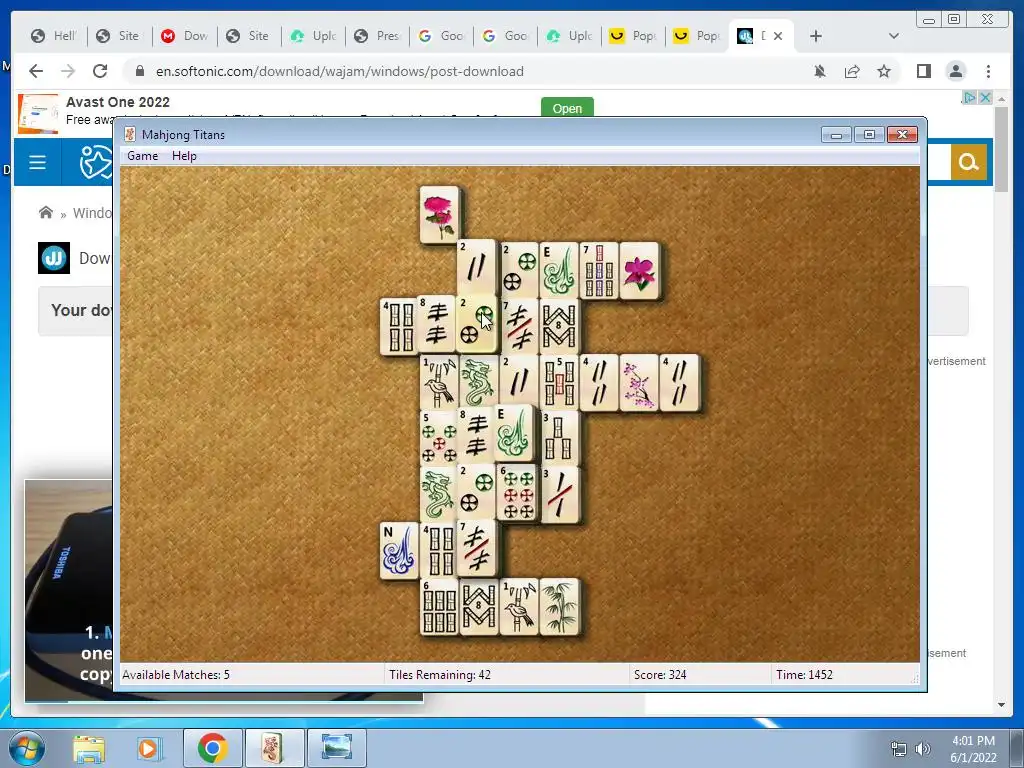Open Chrome three-dot menu
The width and height of the screenshot is (1024, 768).
tap(988, 71)
